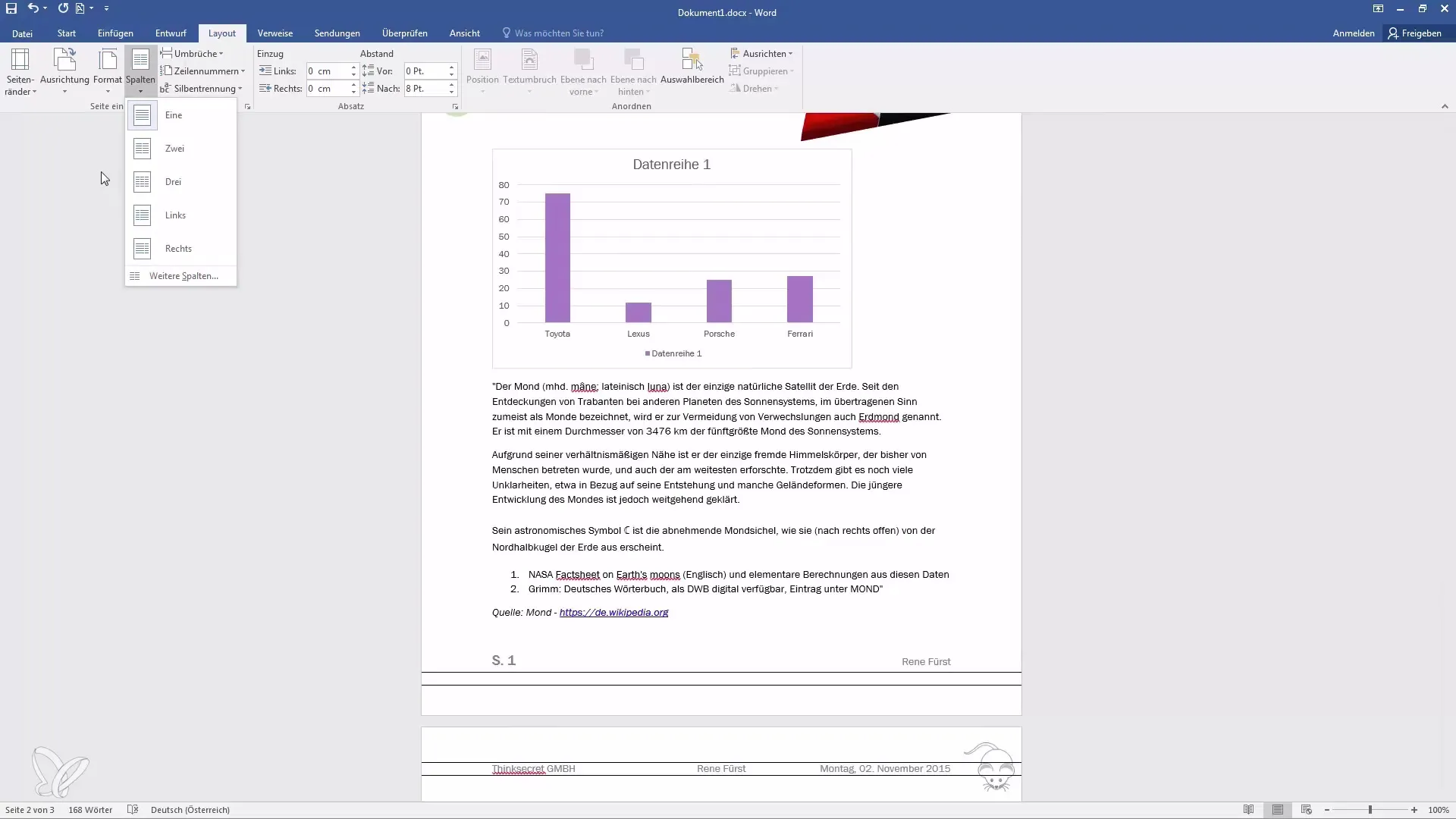Click the Undo arrow icon

pos(33,8)
